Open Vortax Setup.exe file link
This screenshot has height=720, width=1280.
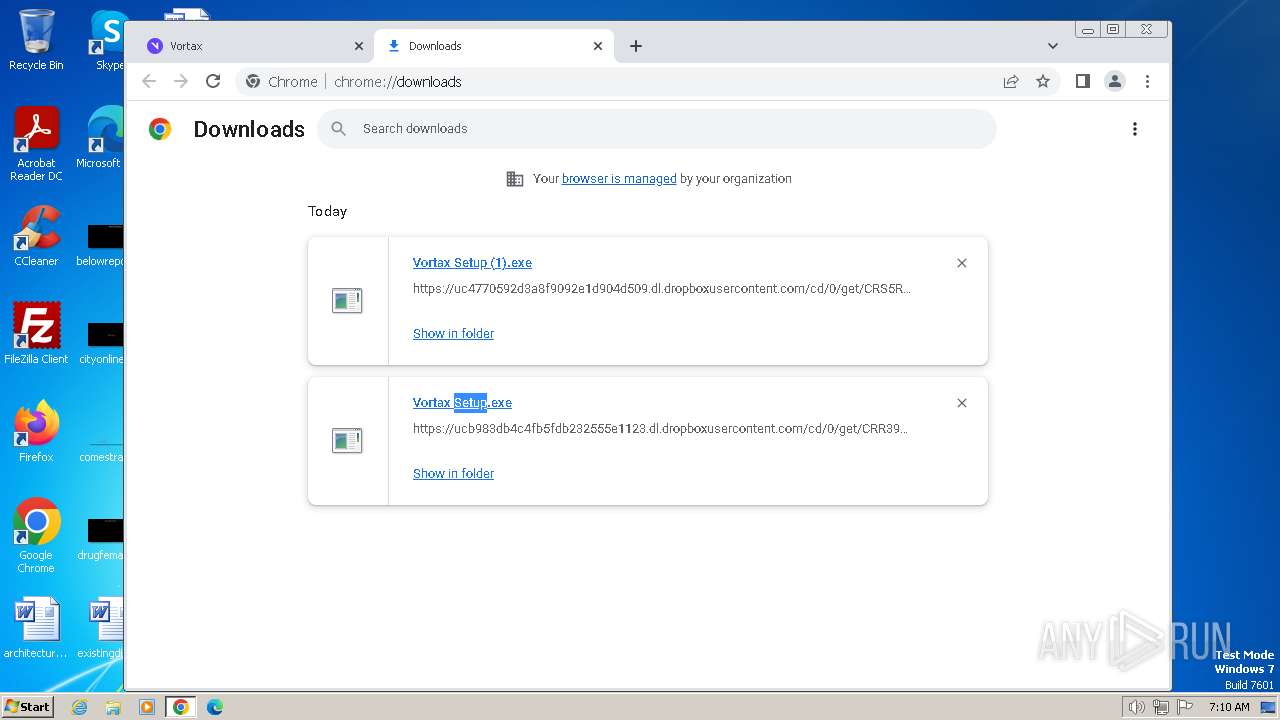[462, 403]
